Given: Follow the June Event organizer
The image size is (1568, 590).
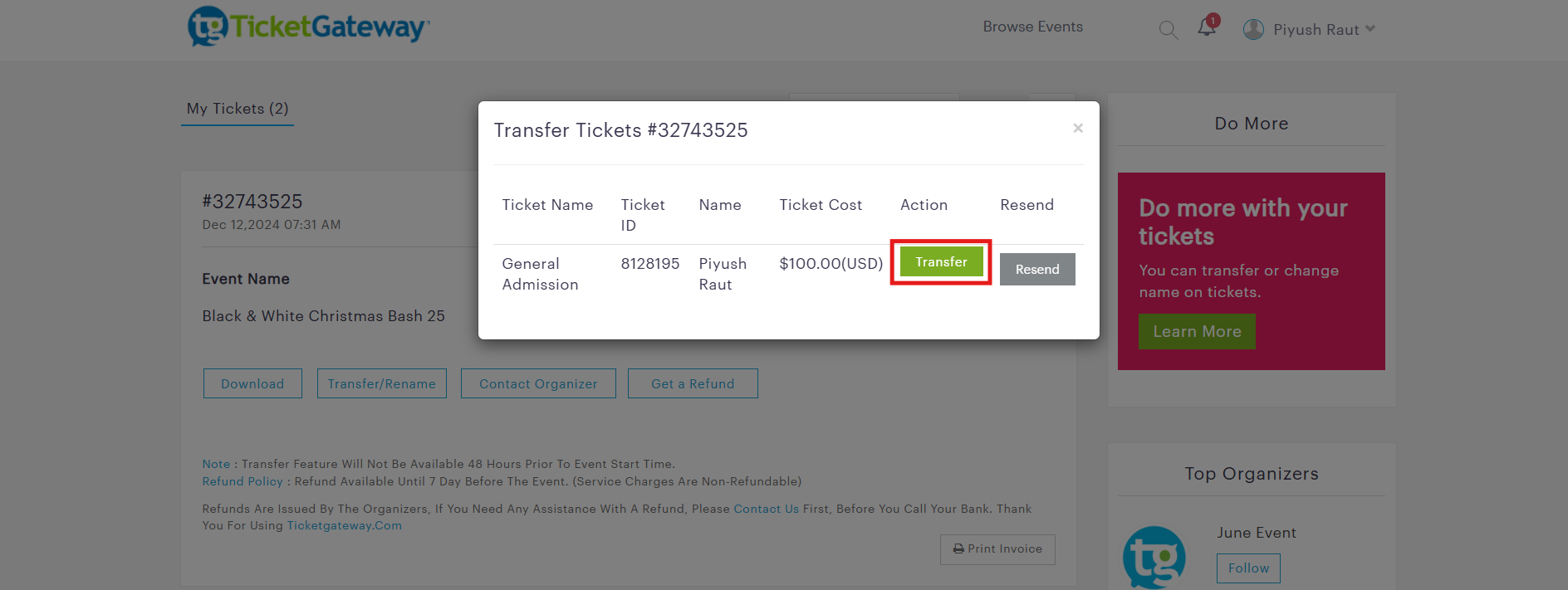Looking at the screenshot, I should [1248, 568].
